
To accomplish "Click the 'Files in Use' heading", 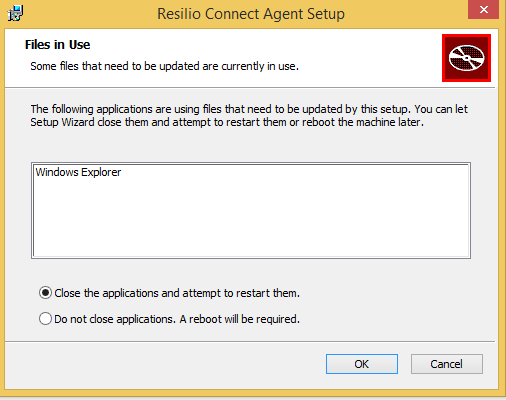I will [57, 45].
